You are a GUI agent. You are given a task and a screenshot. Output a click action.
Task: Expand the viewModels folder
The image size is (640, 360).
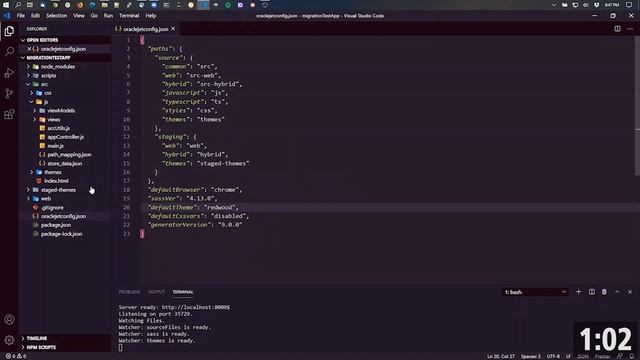35,111
